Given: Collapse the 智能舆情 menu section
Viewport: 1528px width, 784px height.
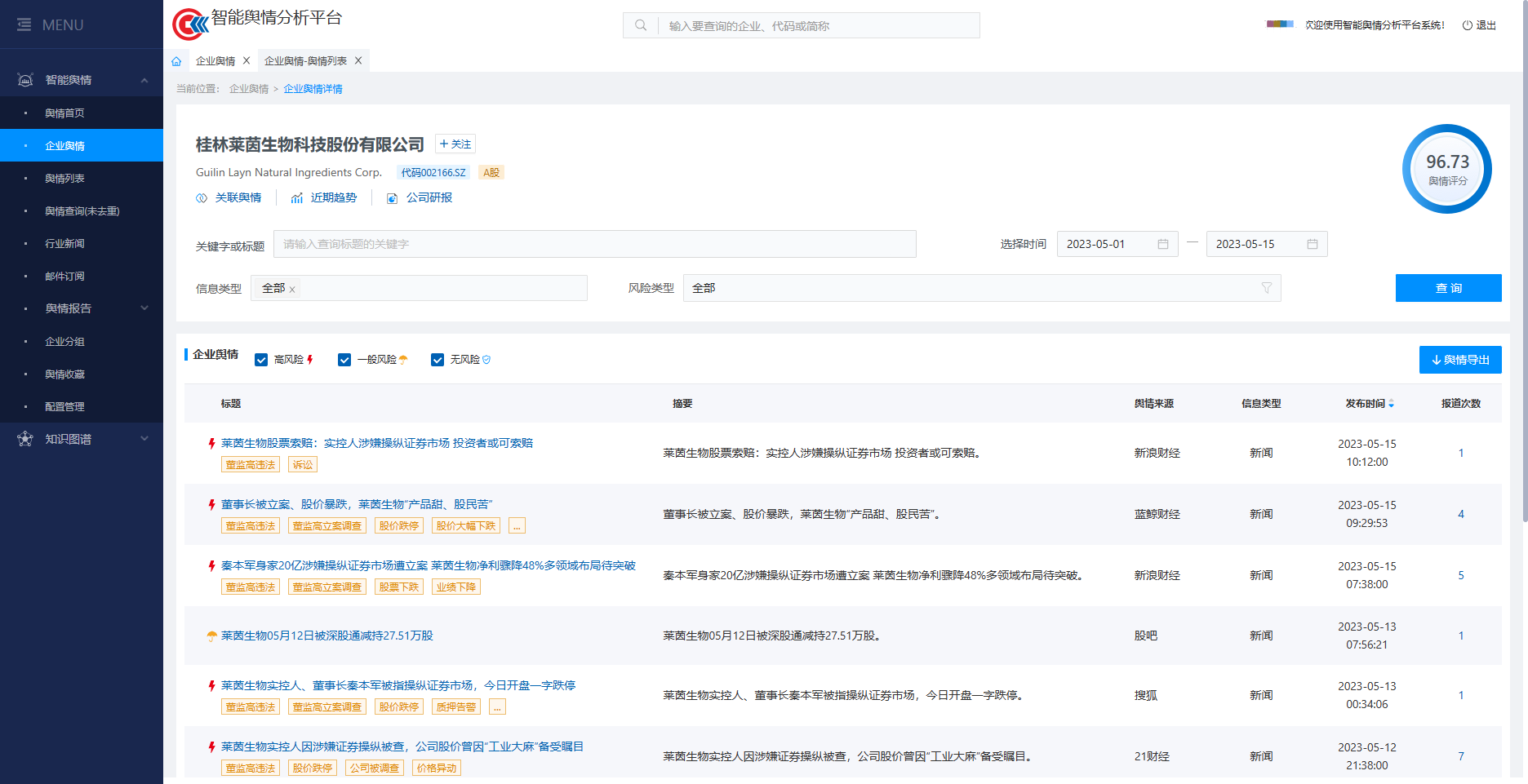Looking at the screenshot, I should click(x=144, y=80).
